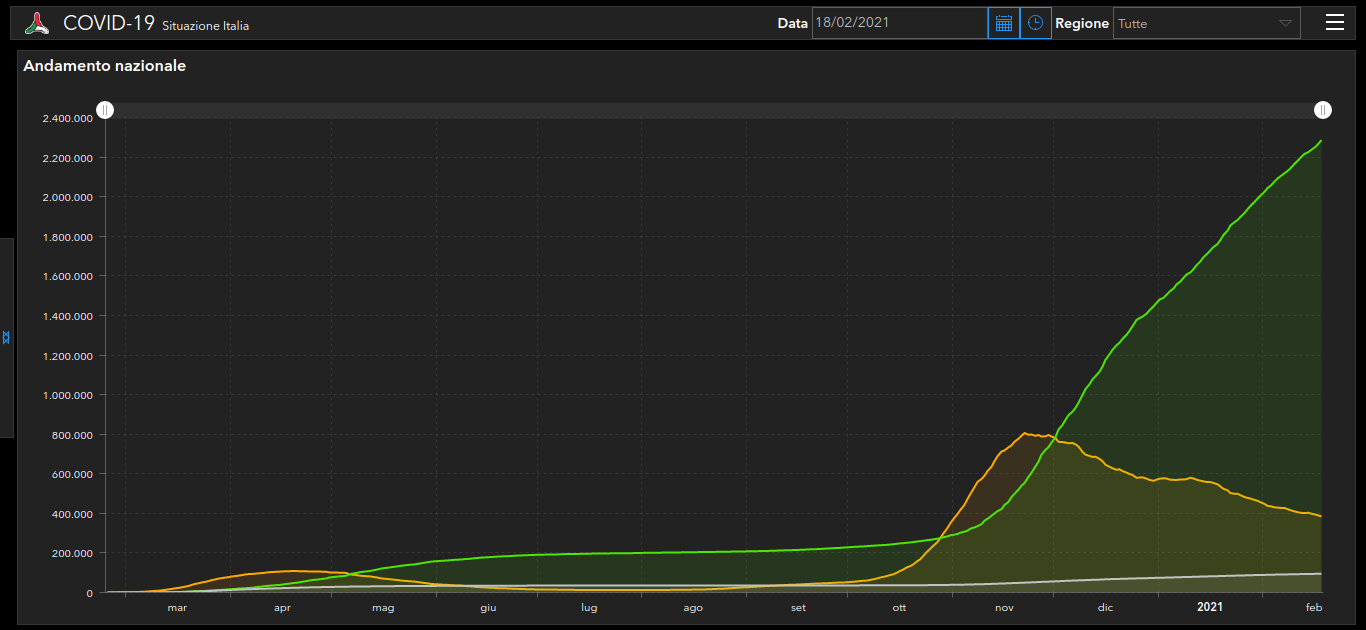Open the calendar date picker
The height and width of the screenshot is (630, 1366).
point(1004,23)
